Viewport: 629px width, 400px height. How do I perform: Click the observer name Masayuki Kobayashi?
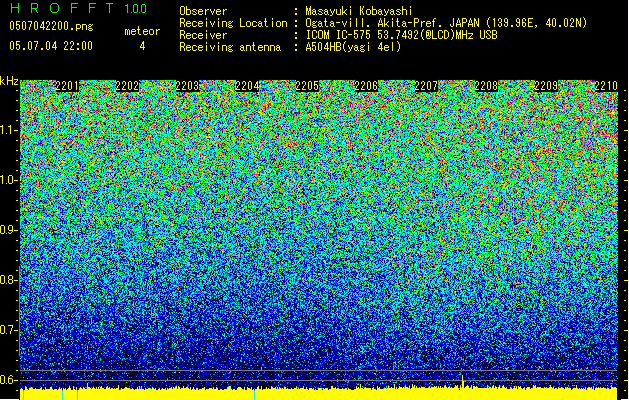click(x=359, y=11)
